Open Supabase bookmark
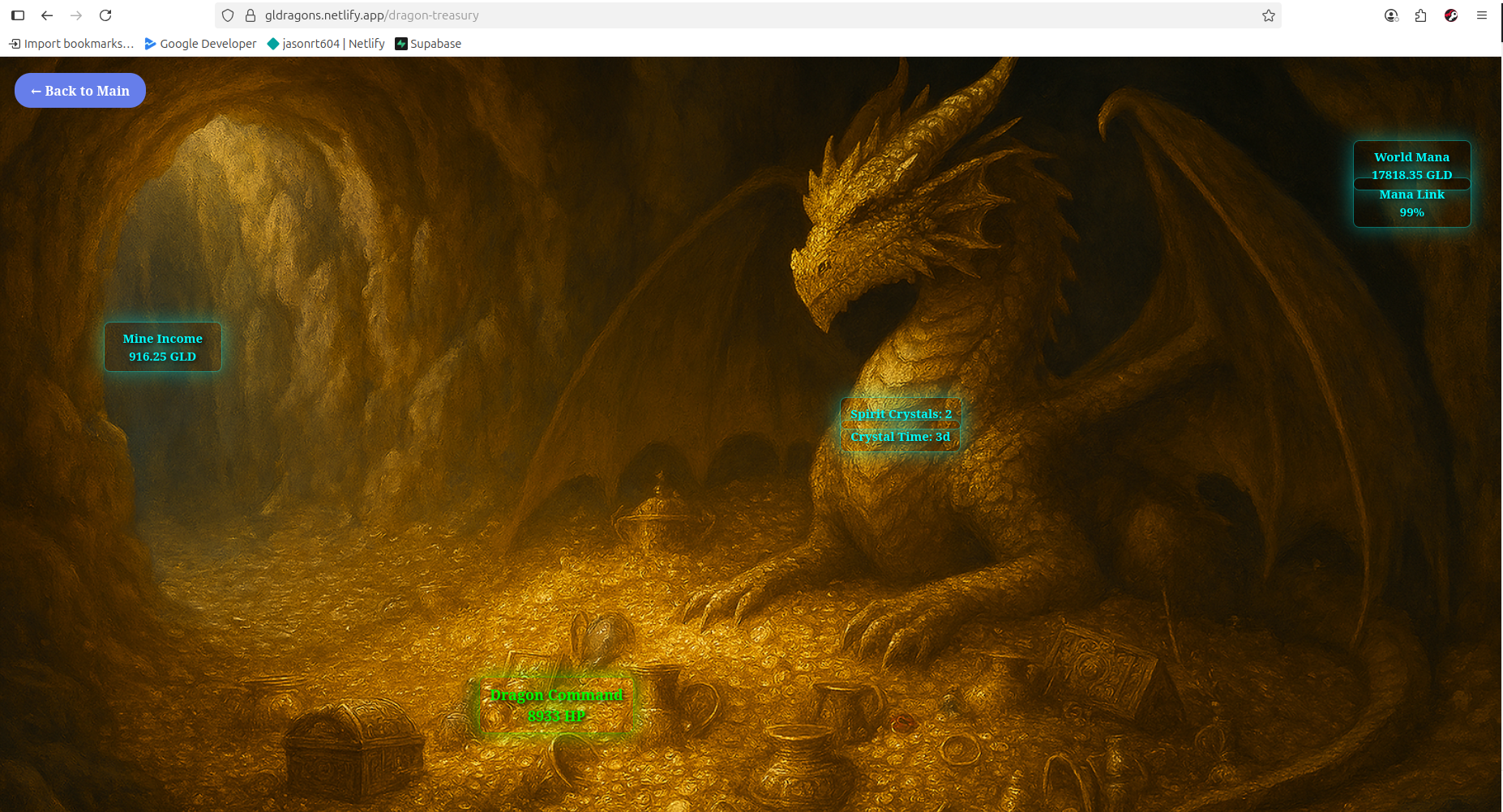 tap(428, 44)
